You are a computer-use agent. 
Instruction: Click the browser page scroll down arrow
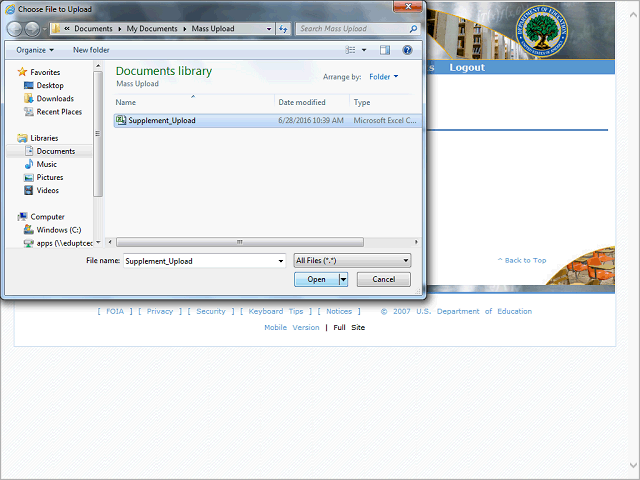pyautogui.click(x=633, y=465)
